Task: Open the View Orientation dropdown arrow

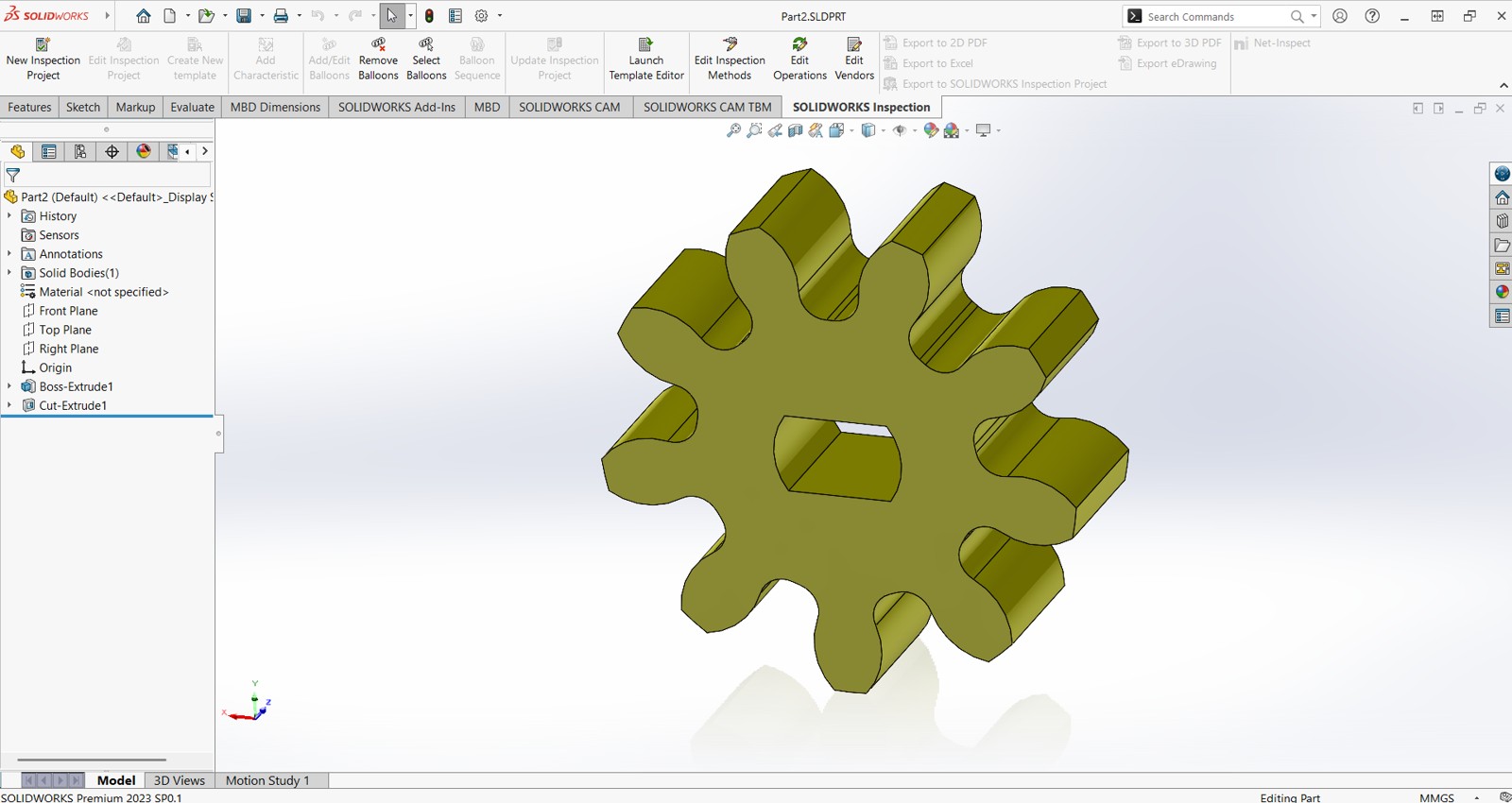Action: pos(851,130)
